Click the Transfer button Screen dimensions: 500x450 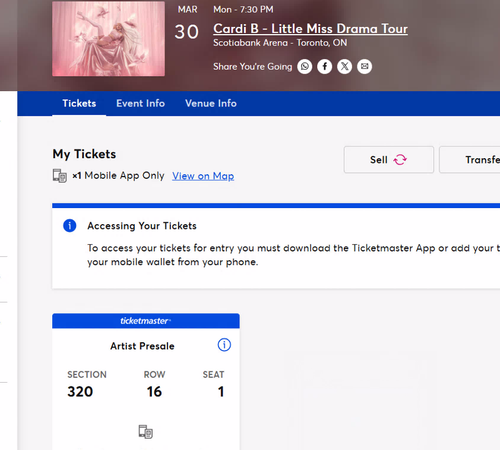(x=470, y=160)
